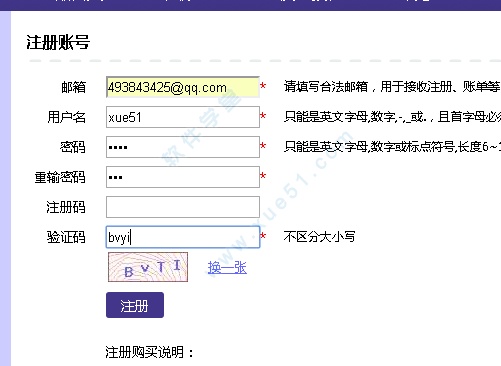
Task: Click the password rule hint mentioning 标点符号
Action: 392,147
